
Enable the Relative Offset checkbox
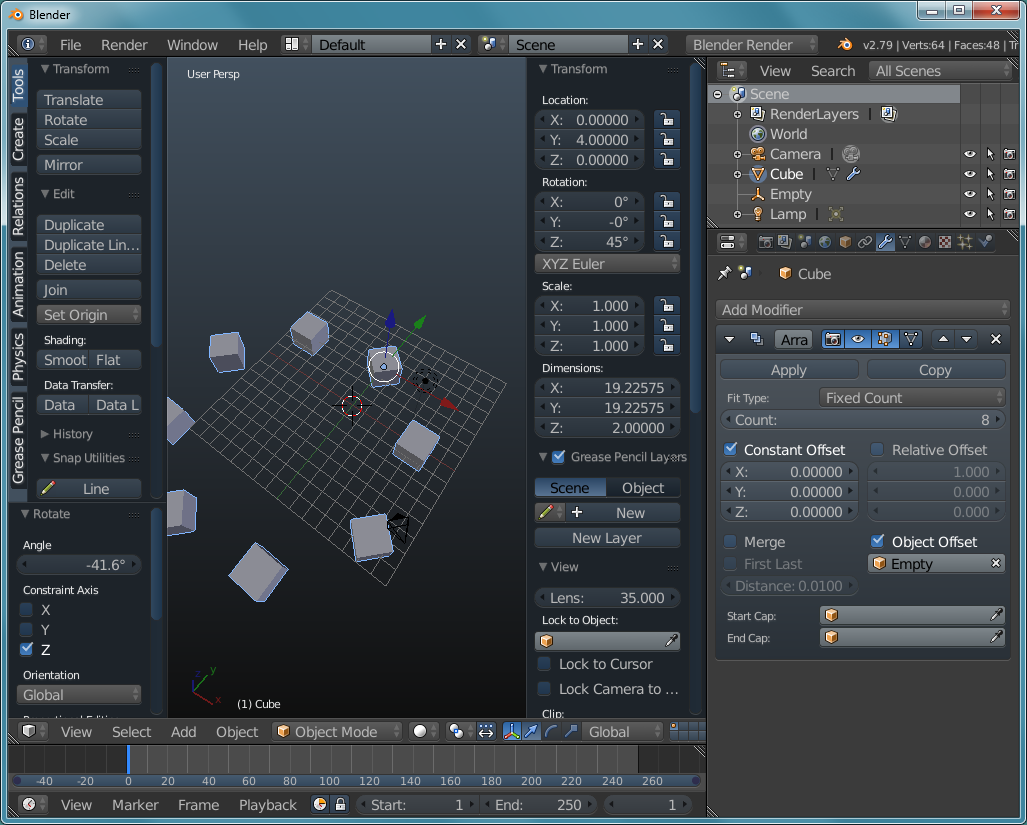point(877,449)
